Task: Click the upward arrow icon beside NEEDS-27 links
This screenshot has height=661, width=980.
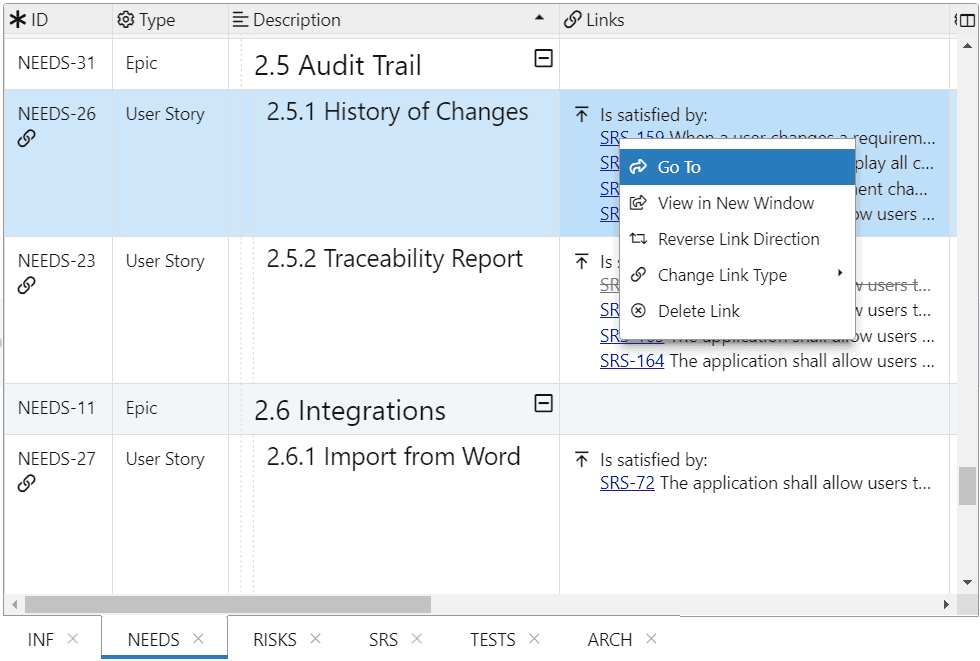Action: coord(582,460)
